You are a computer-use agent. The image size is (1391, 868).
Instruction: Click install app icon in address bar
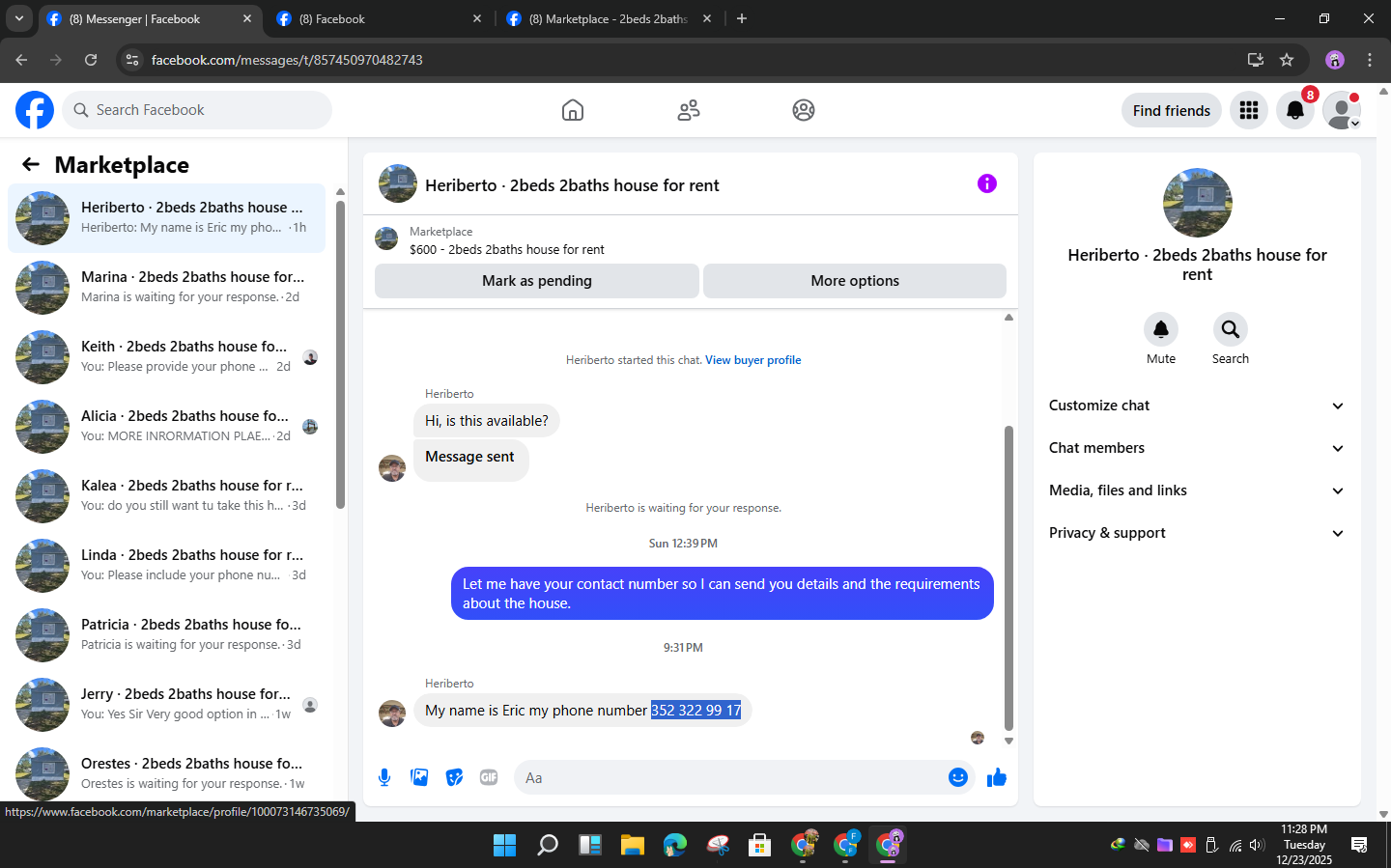(x=1256, y=60)
